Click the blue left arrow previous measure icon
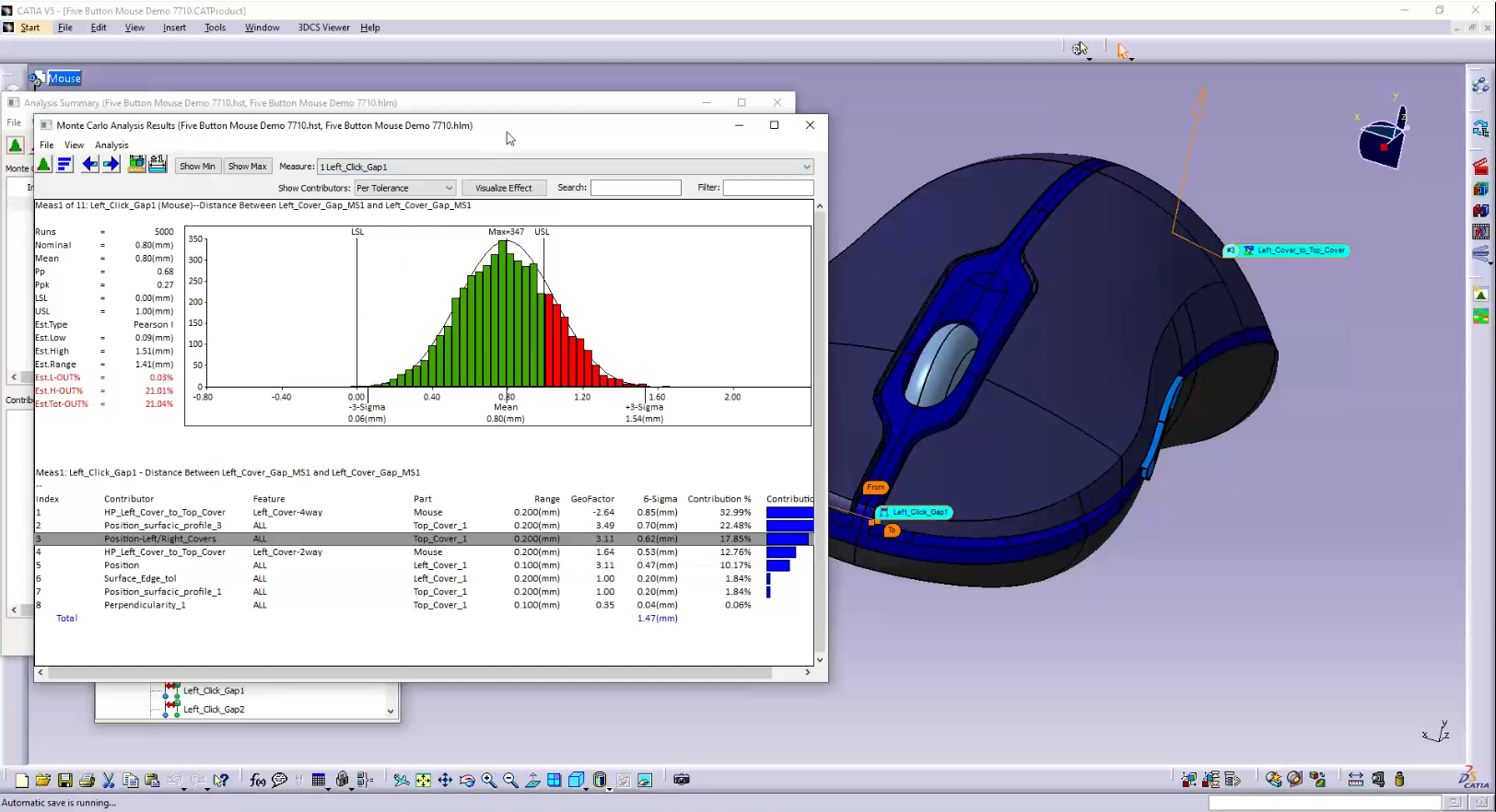Screen dimensions: 1496x812 tap(89, 165)
